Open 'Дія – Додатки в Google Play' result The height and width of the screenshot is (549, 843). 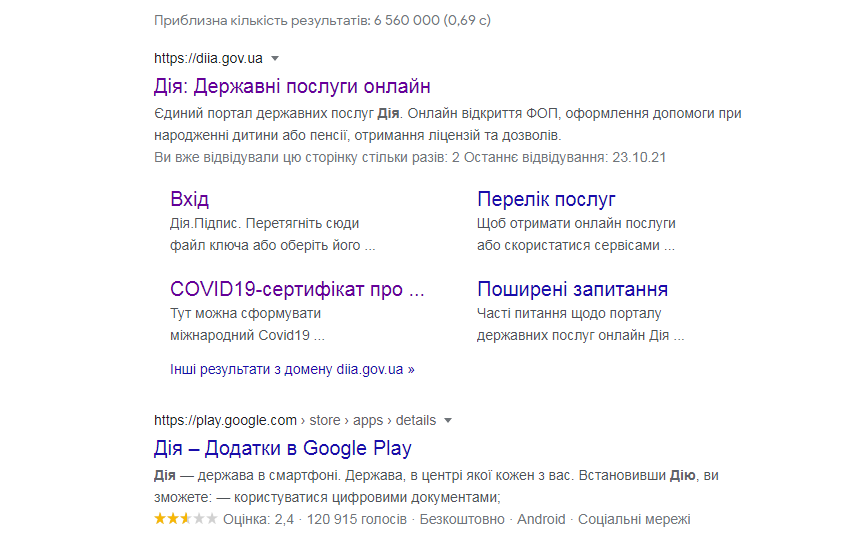coord(282,448)
